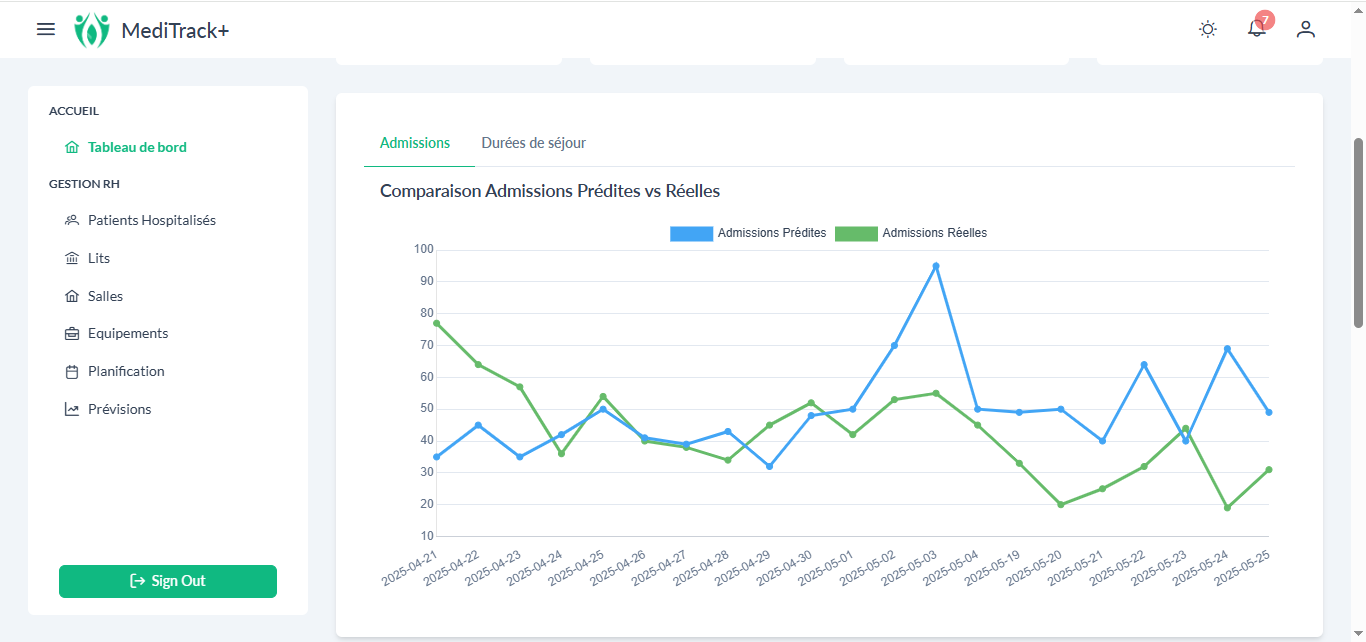This screenshot has height=642, width=1366.
Task: Click the notification badge showing 7
Action: (x=1265, y=20)
